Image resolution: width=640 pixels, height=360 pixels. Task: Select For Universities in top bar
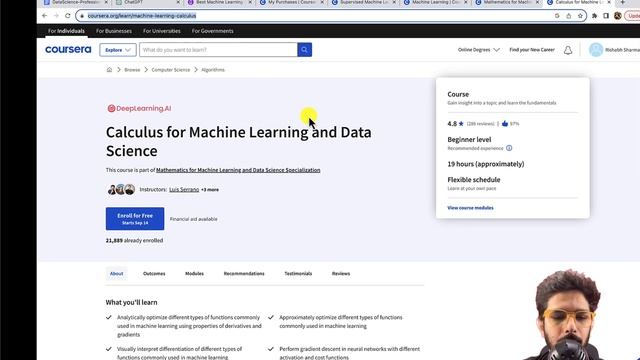pos(162,31)
